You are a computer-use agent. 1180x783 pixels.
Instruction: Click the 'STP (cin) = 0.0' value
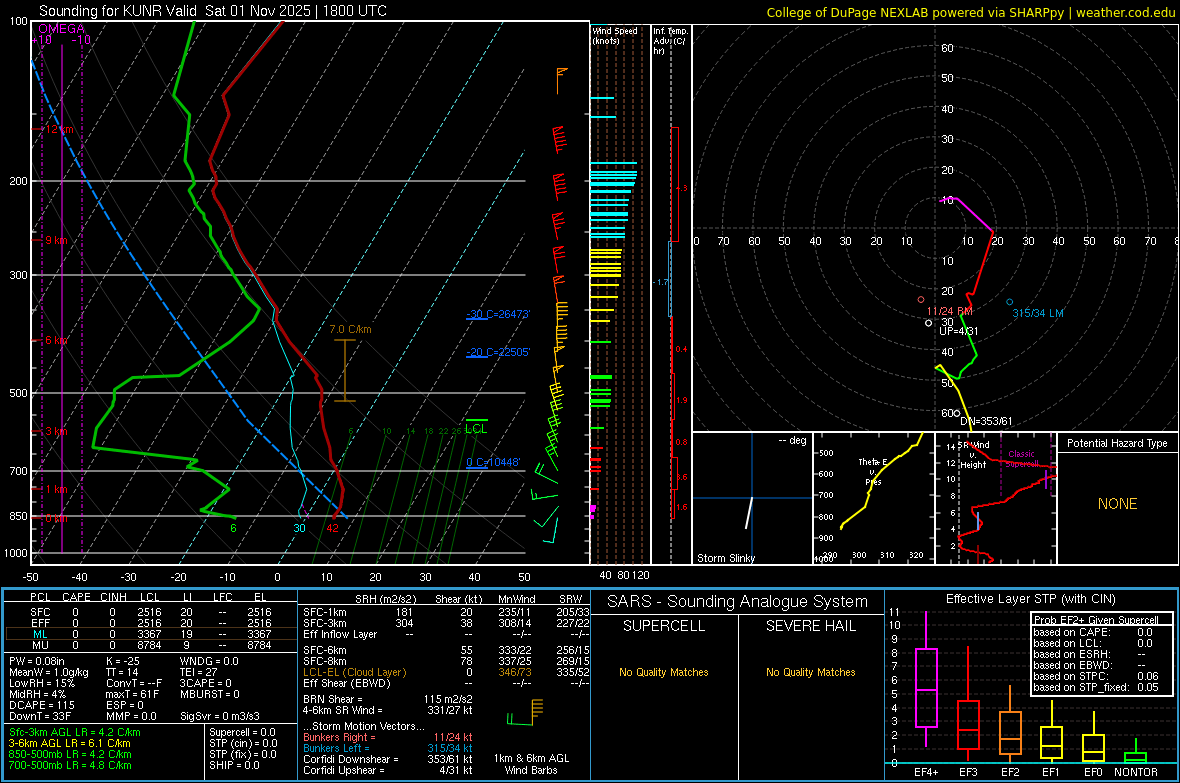click(243, 743)
